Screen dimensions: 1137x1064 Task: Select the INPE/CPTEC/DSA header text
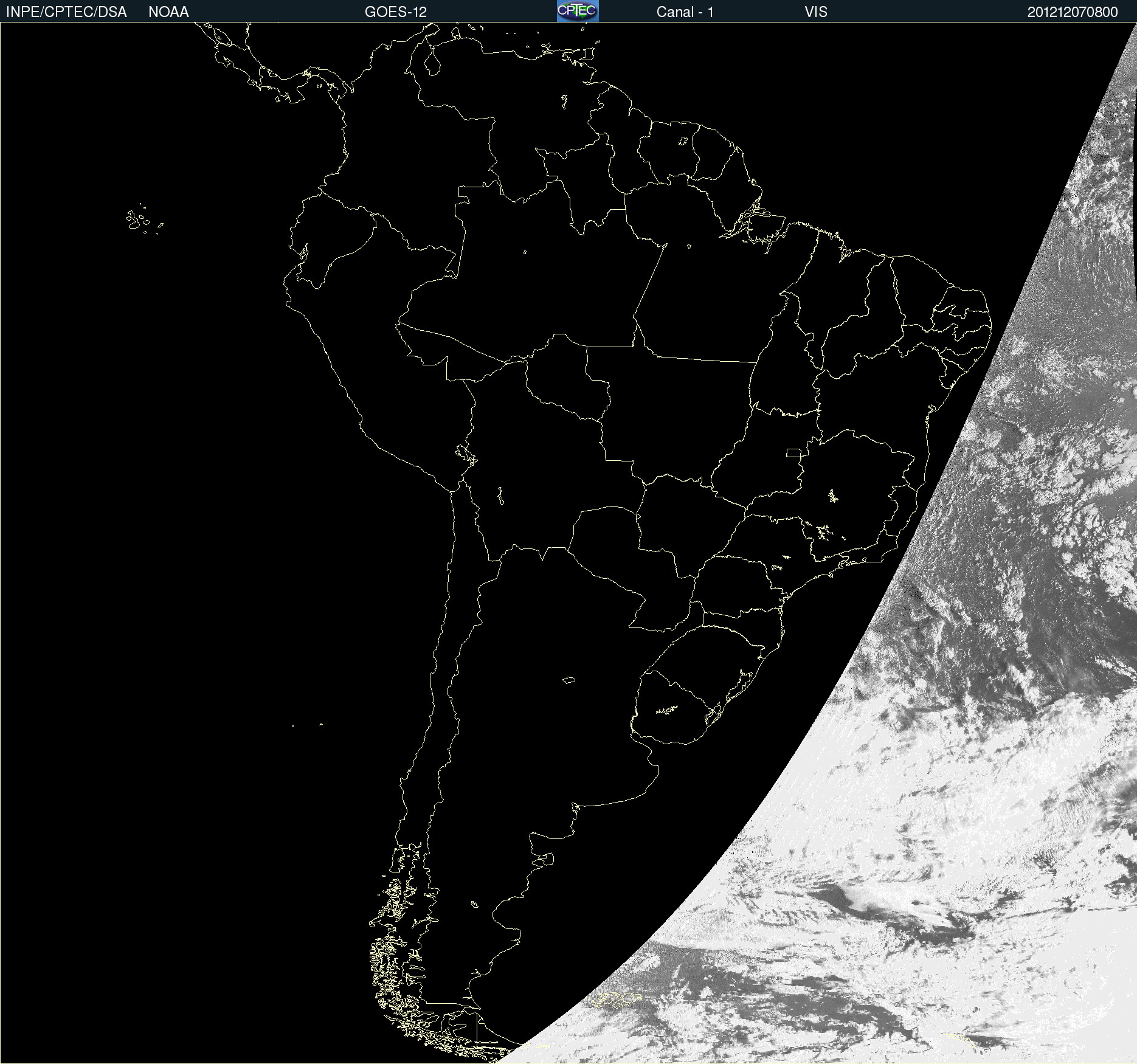pos(66,12)
